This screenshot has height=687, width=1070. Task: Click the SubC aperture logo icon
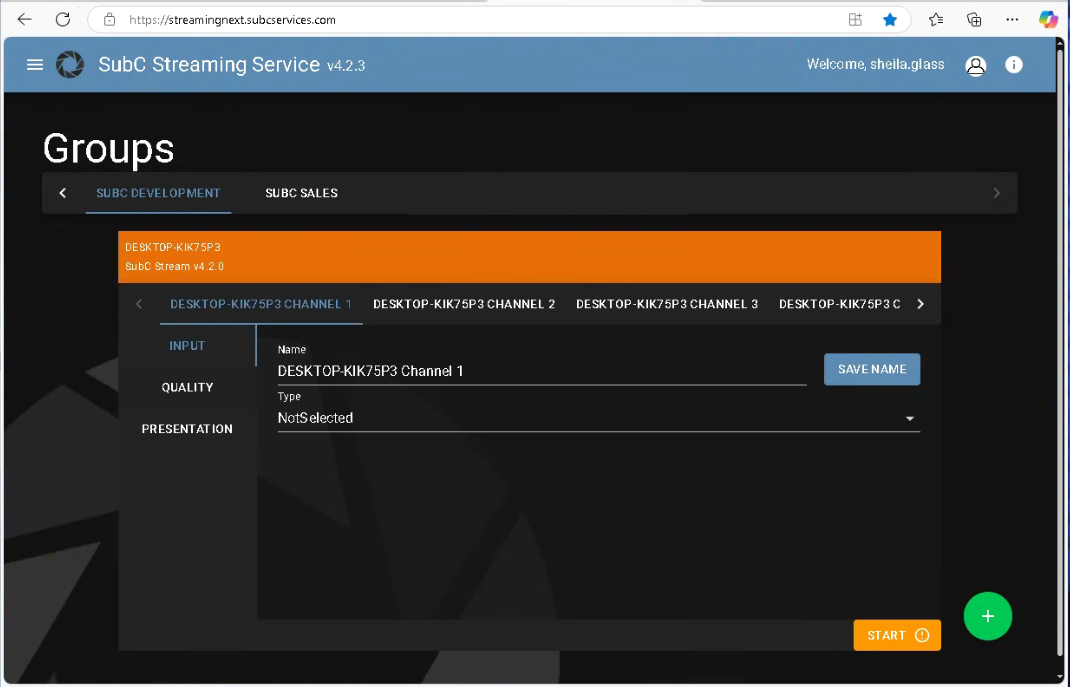[70, 65]
